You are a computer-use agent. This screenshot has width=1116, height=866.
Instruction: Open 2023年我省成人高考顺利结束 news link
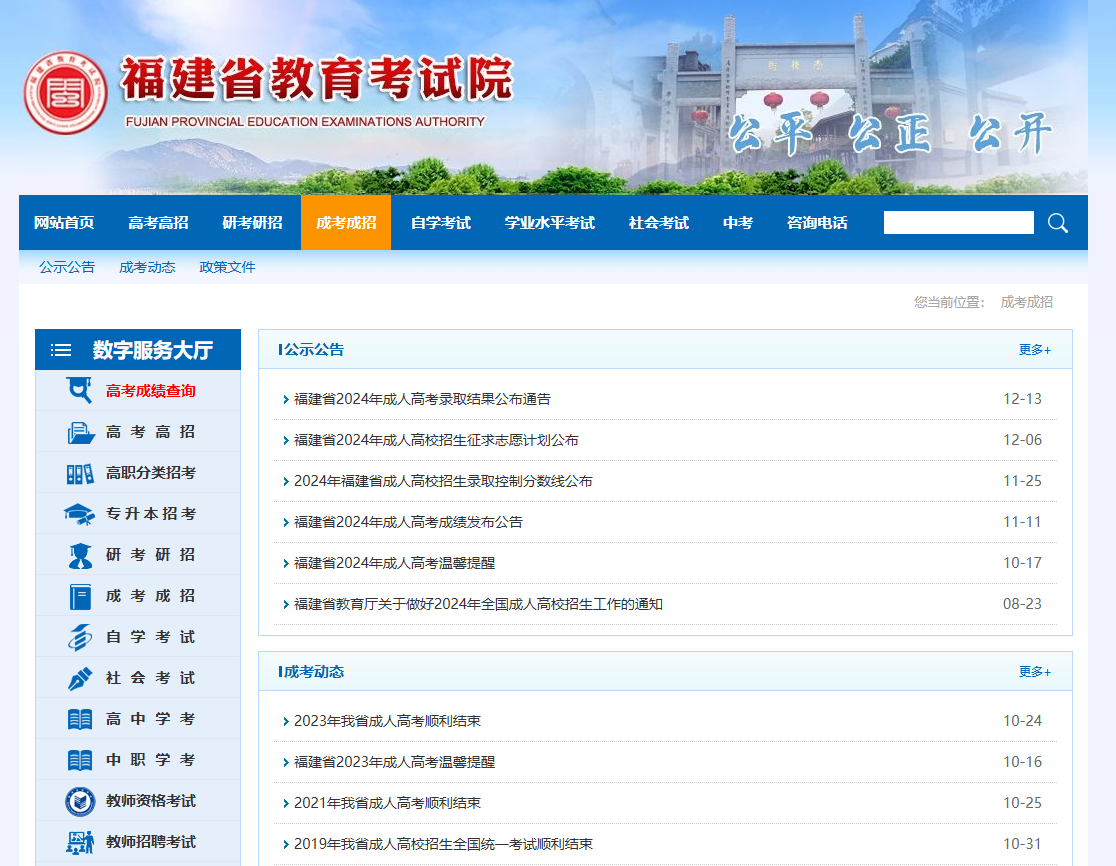(387, 721)
